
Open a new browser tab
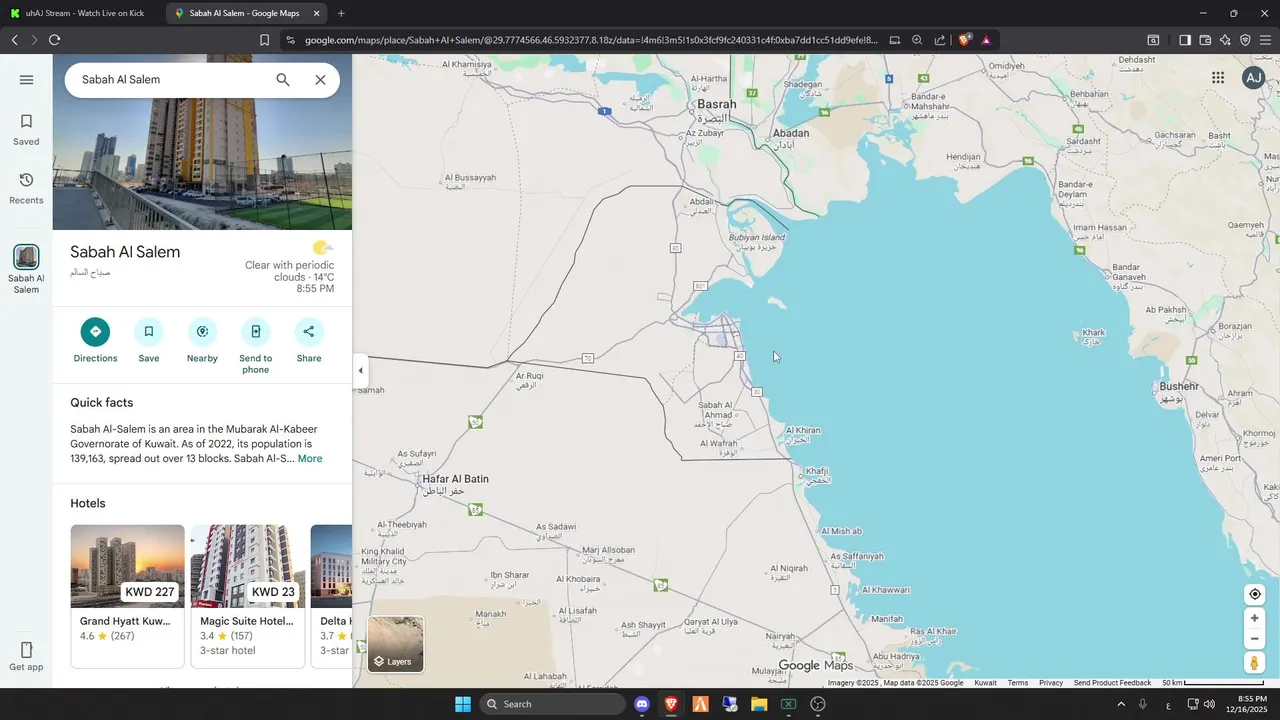tap(341, 13)
